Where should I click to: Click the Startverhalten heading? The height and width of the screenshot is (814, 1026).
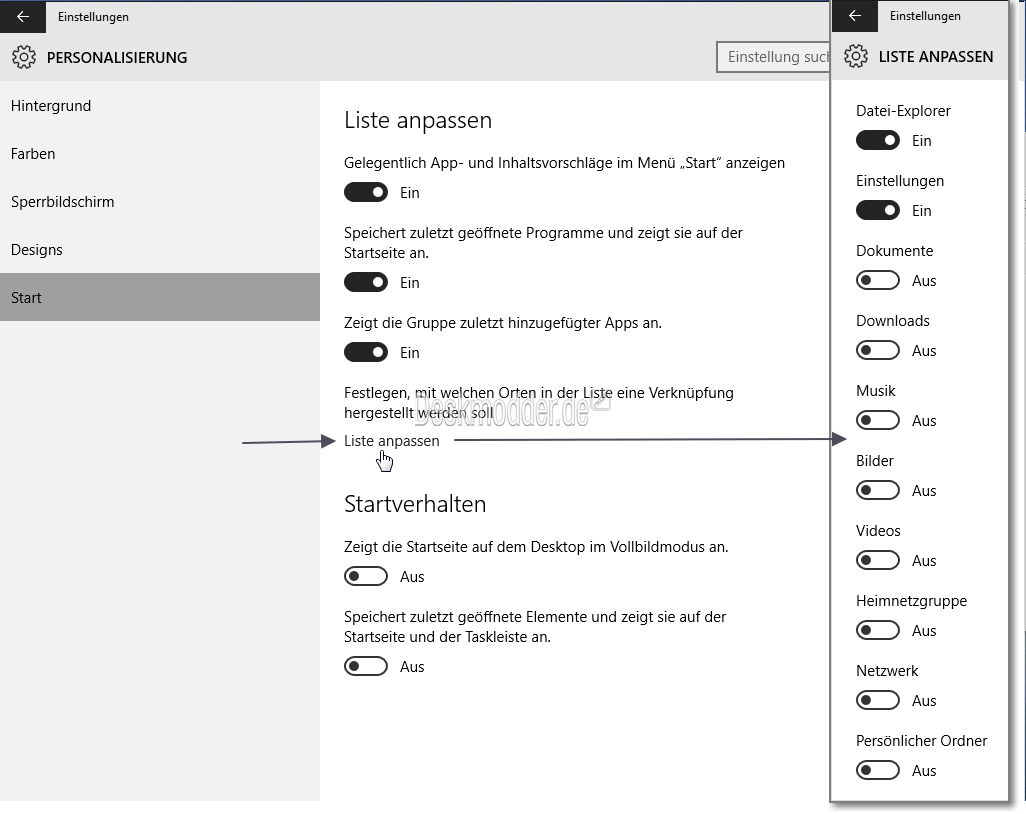[x=415, y=504]
